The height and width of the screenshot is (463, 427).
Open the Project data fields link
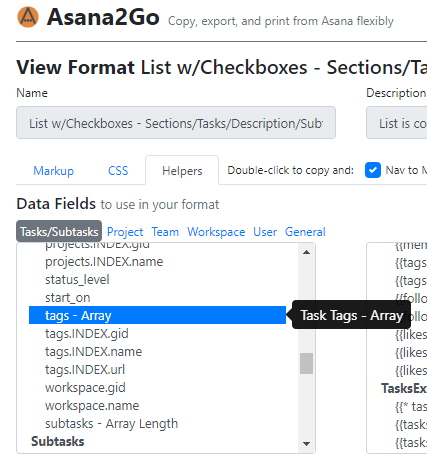125,232
